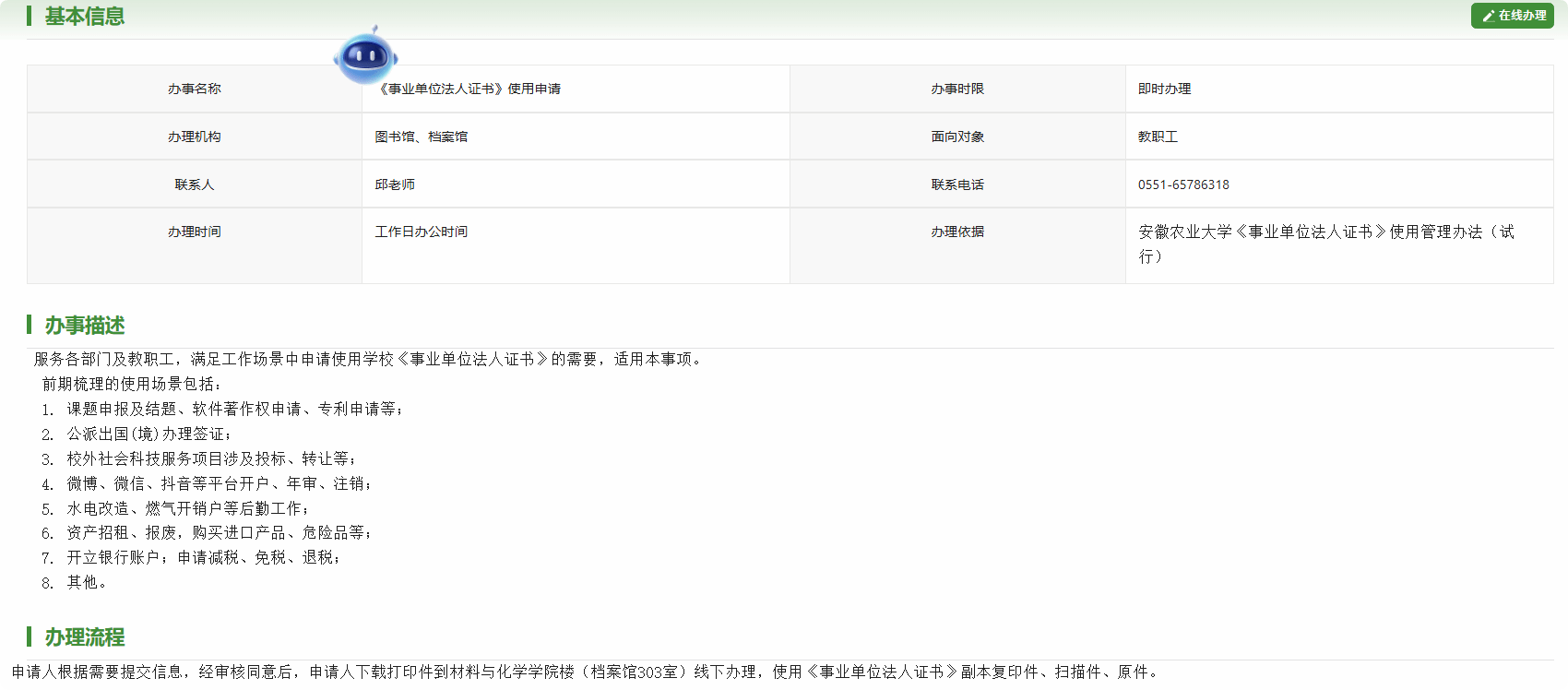Select the 微博、微信、抖音 list item
The width and height of the screenshot is (1568, 690).
tap(219, 483)
